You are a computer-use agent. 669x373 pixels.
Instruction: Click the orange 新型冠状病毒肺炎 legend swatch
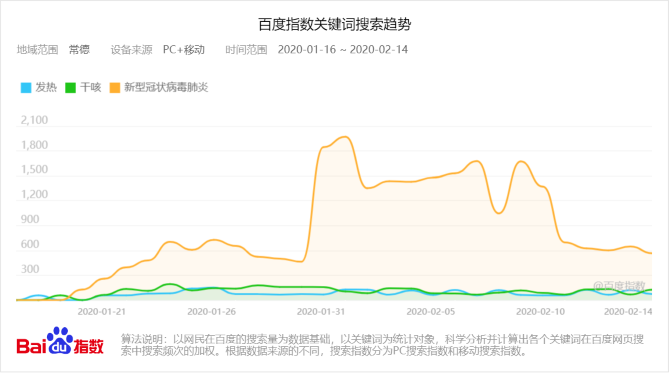tap(115, 88)
